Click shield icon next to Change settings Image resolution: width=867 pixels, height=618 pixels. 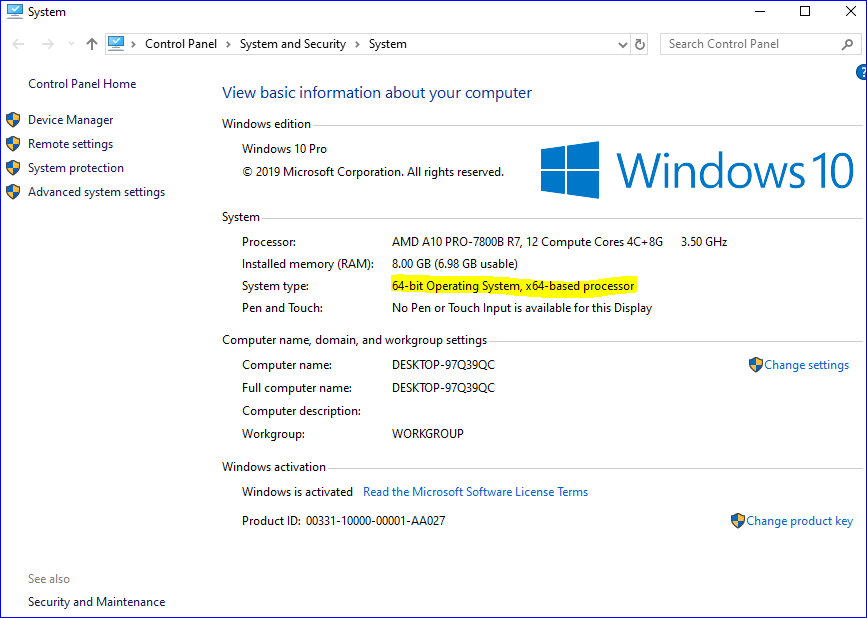point(755,365)
